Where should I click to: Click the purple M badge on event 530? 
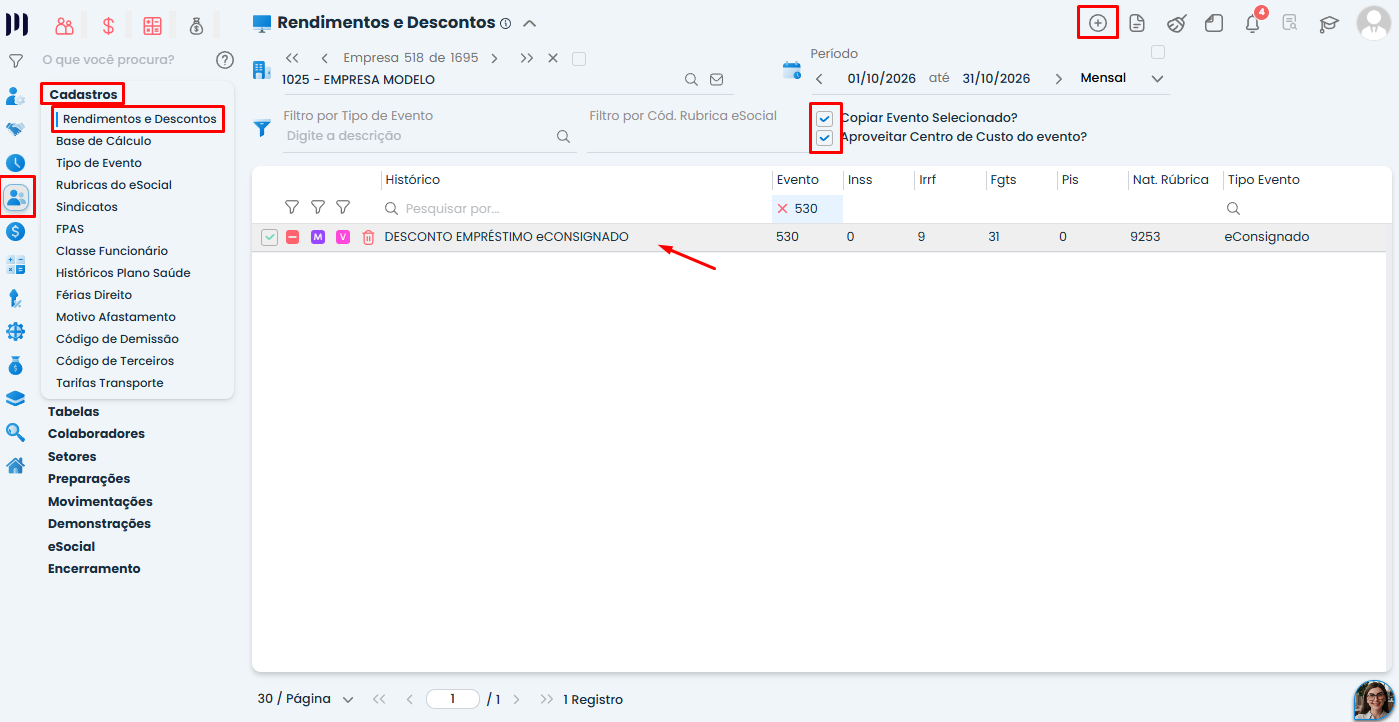coord(318,237)
